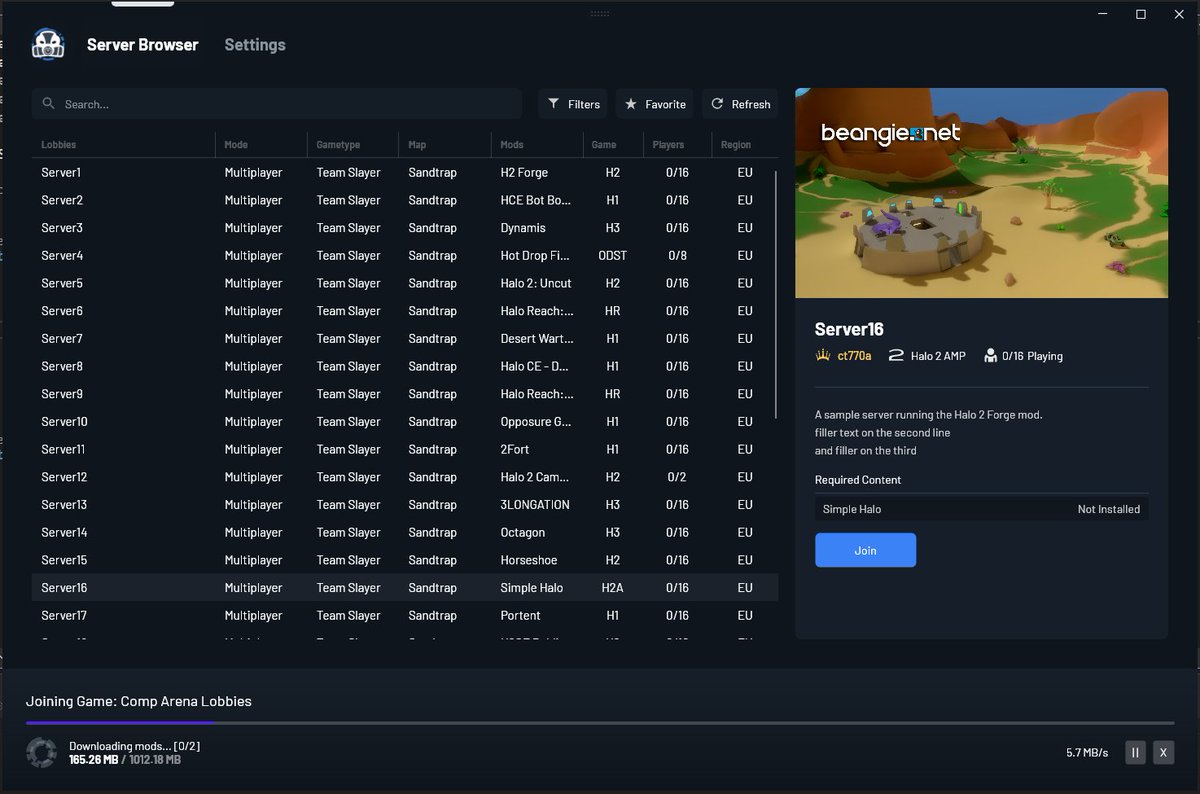Click the crown icon beside ct770a
The width and height of the screenshot is (1200, 794).
(823, 355)
